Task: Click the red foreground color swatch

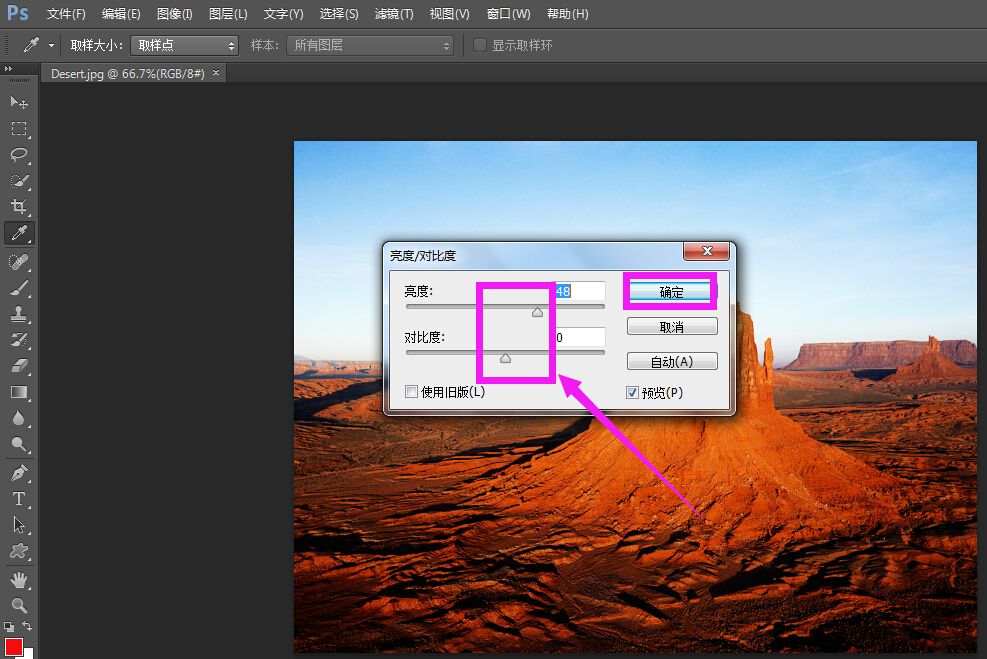Action: coord(13,646)
